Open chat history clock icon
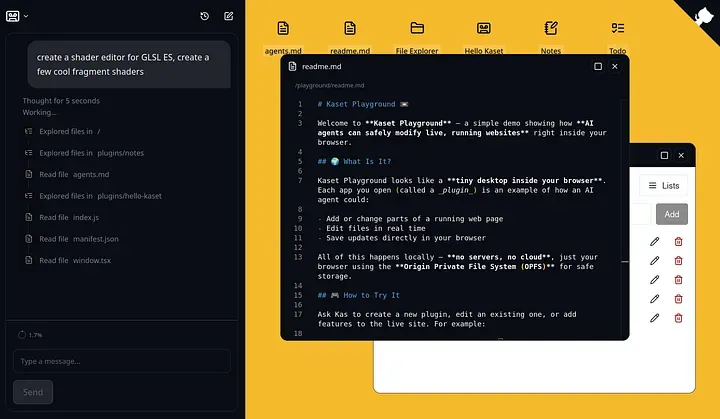This screenshot has width=720, height=419. [x=205, y=16]
